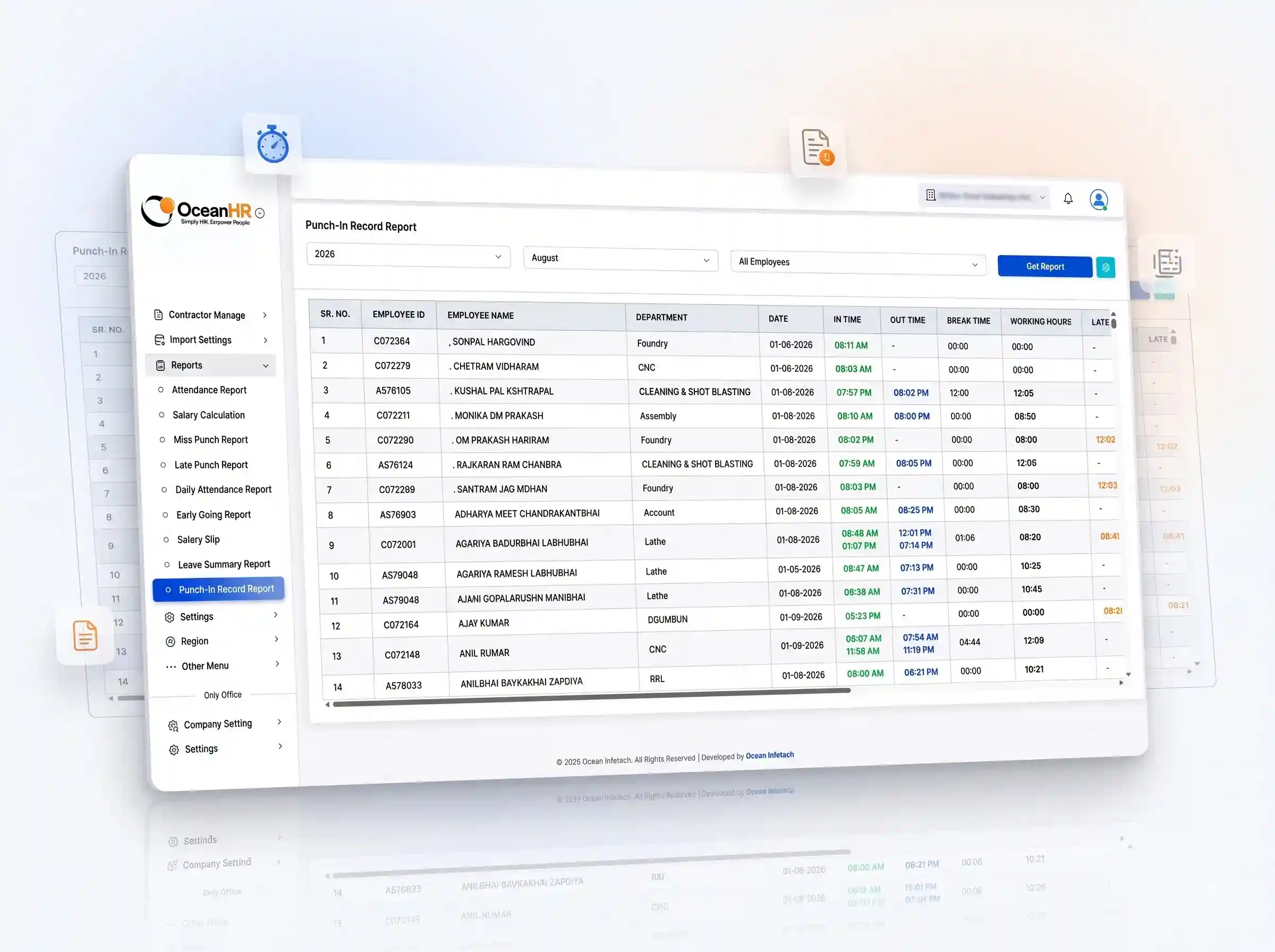The height and width of the screenshot is (952, 1275).
Task: Click the table's vertical scrollbar thumb near LATE
Action: [x=1113, y=324]
